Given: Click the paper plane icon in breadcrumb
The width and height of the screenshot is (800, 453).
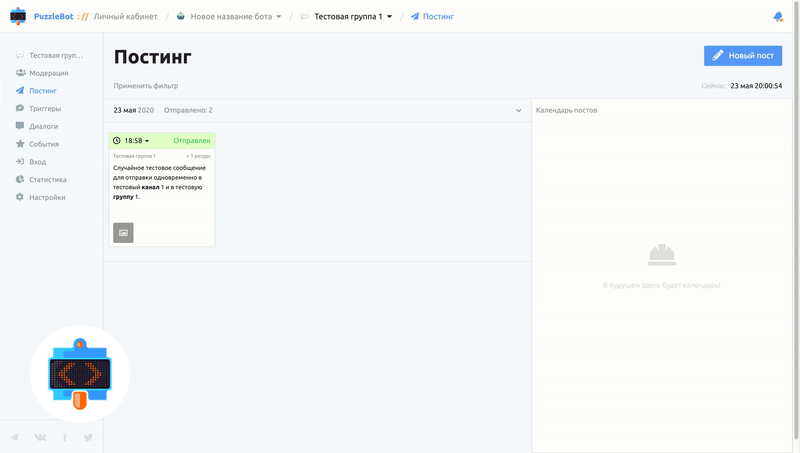Looking at the screenshot, I should click(415, 16).
